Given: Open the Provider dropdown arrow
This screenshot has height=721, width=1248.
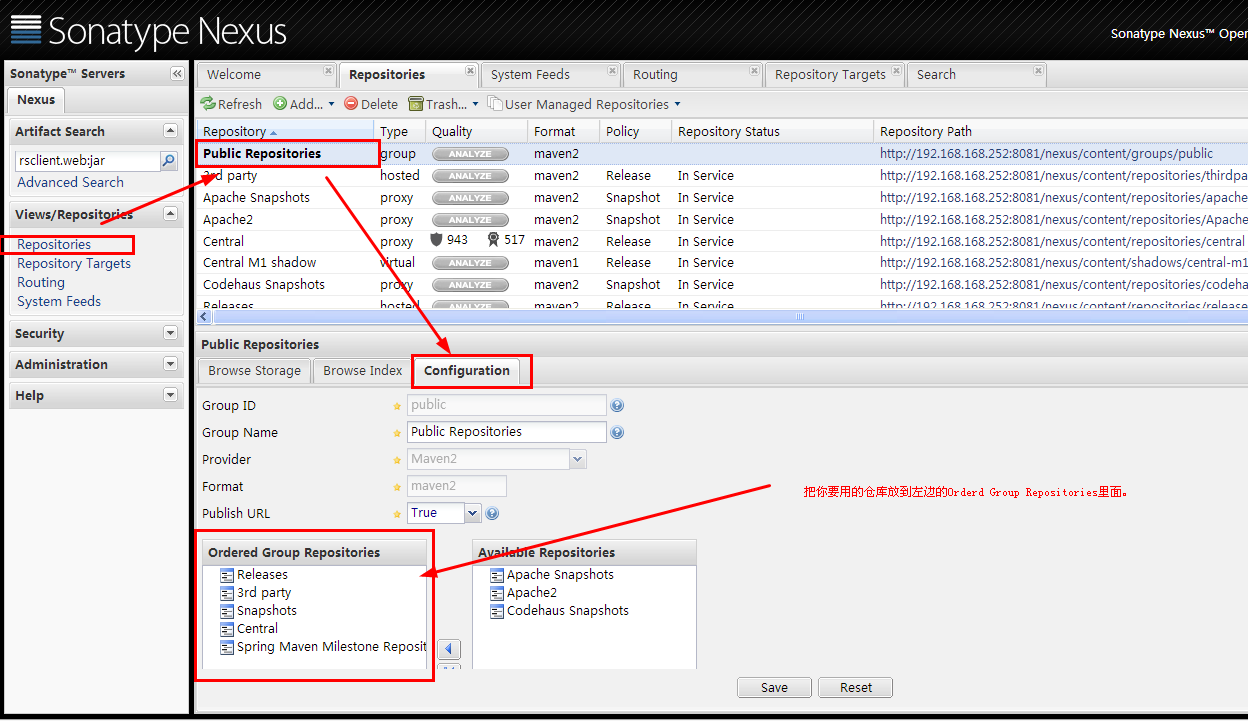Looking at the screenshot, I should tap(578, 459).
